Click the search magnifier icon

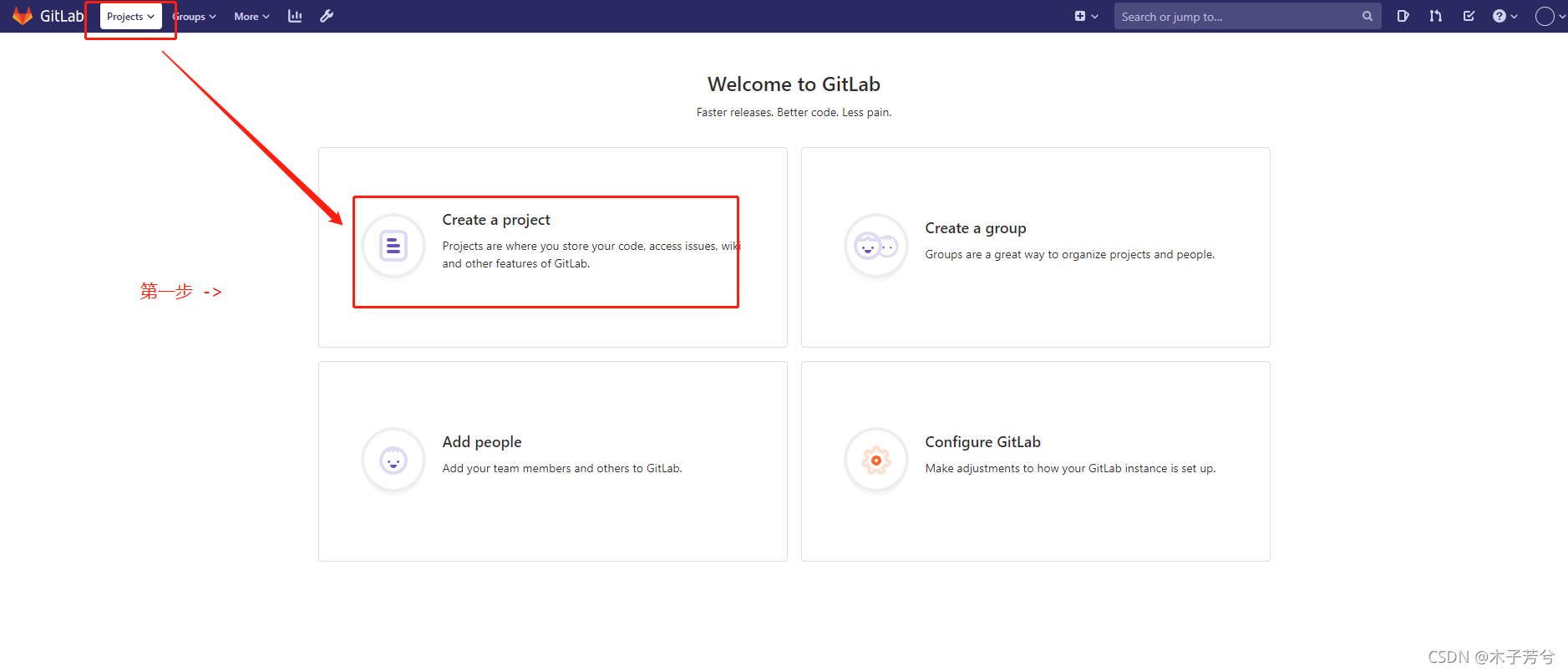[1368, 16]
